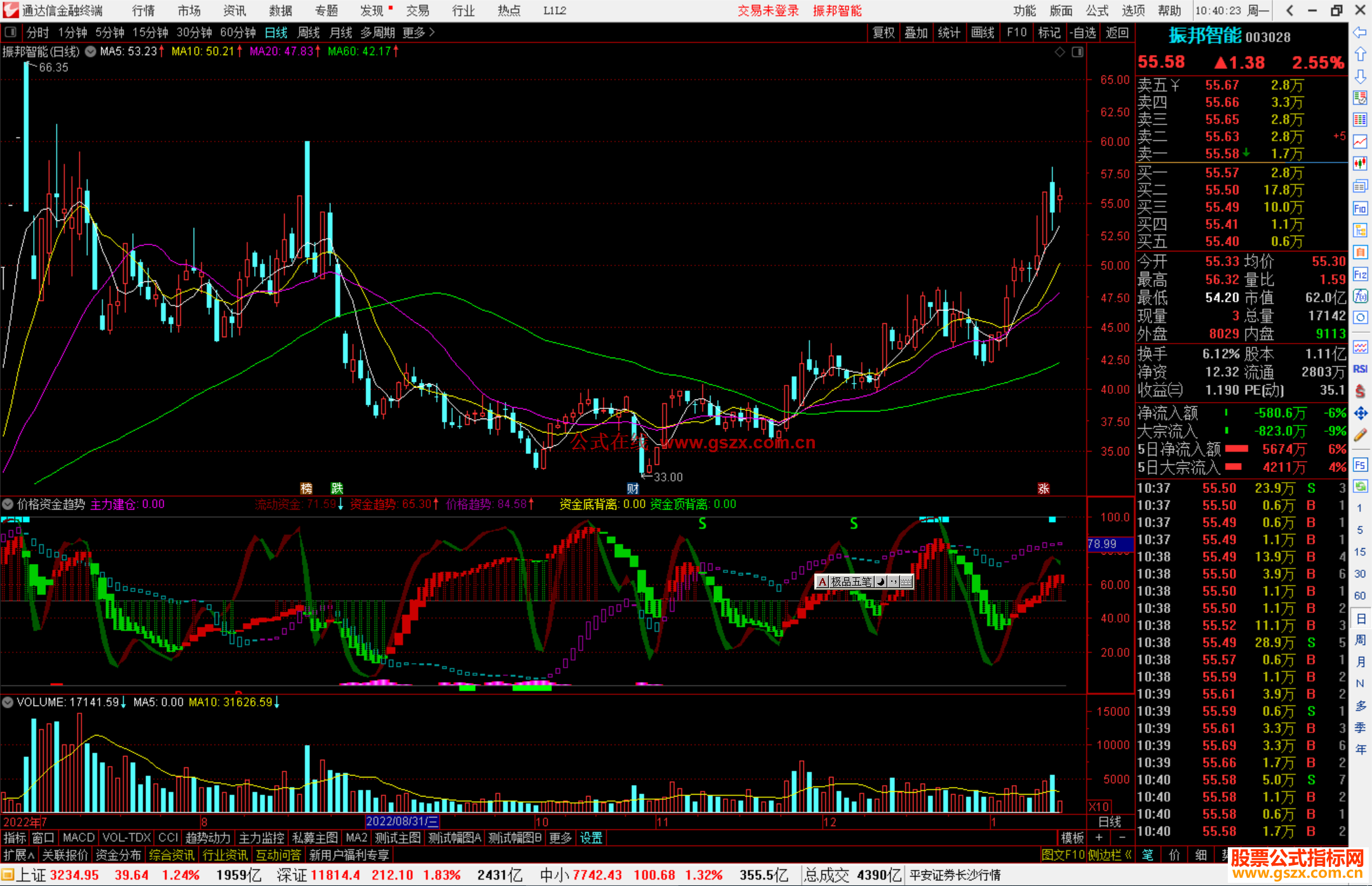This screenshot has height=886, width=1372.
Task: Toggle the 价格资金趋势 panel circle button
Action: (x=8, y=504)
